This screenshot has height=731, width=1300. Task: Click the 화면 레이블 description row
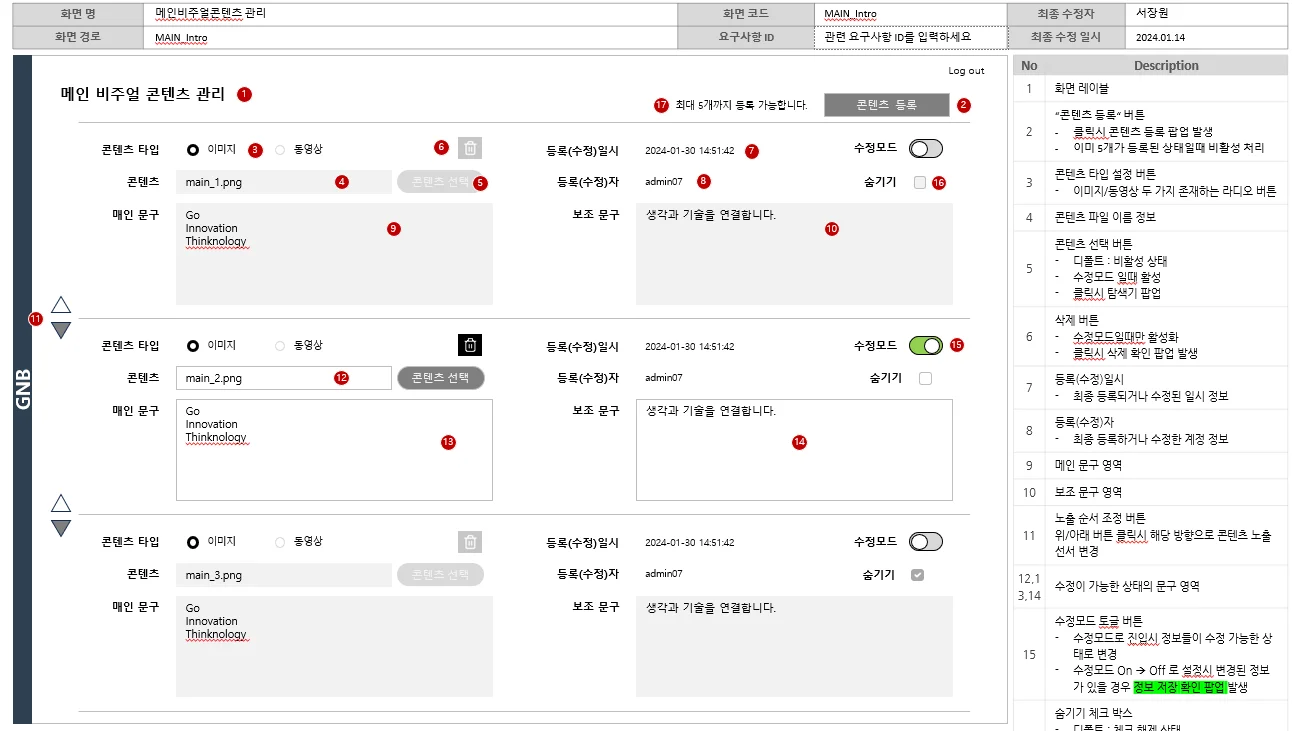coord(1151,88)
